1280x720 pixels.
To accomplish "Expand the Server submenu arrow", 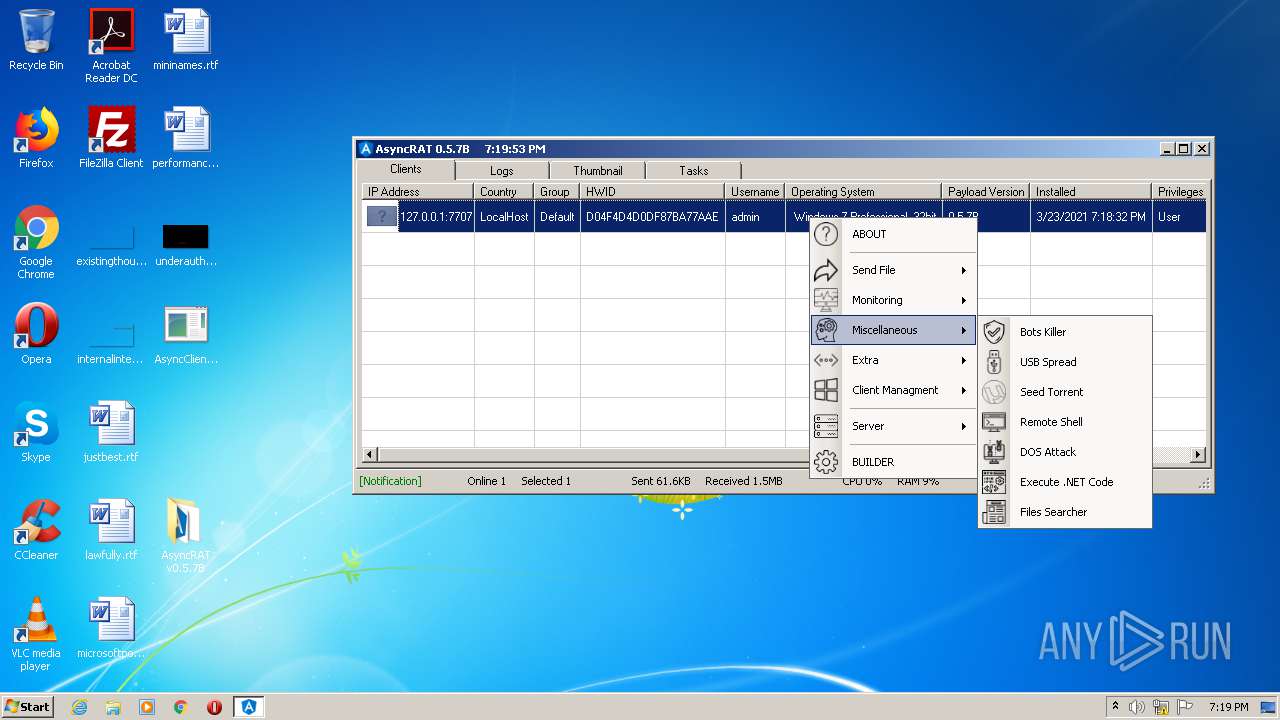I will (x=964, y=426).
